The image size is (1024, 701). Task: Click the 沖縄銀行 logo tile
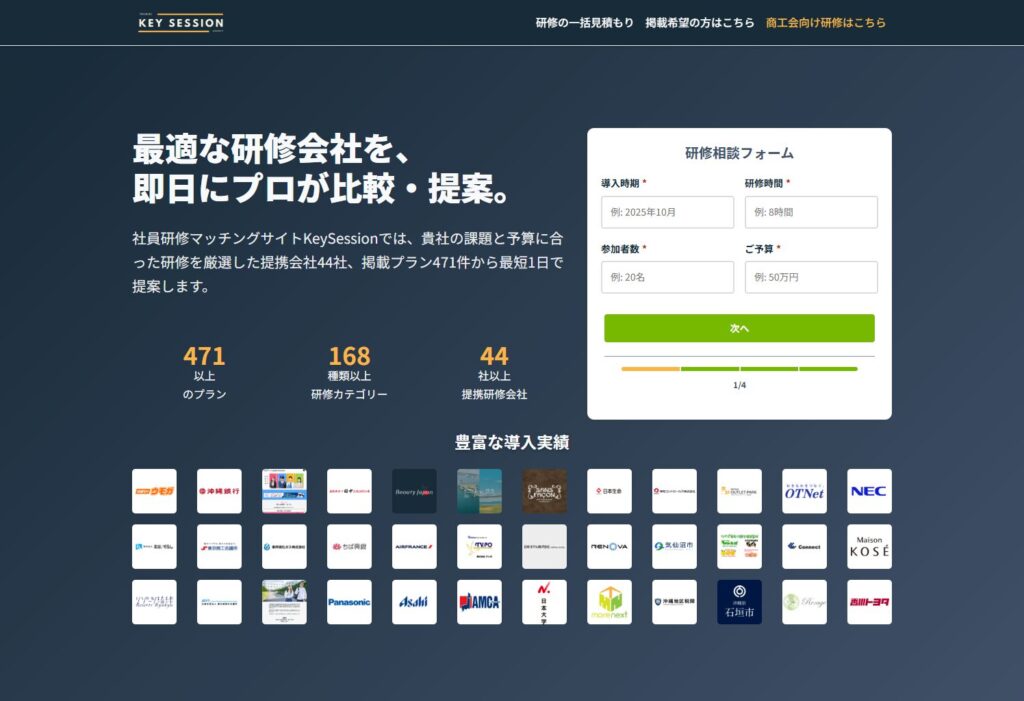coord(219,491)
